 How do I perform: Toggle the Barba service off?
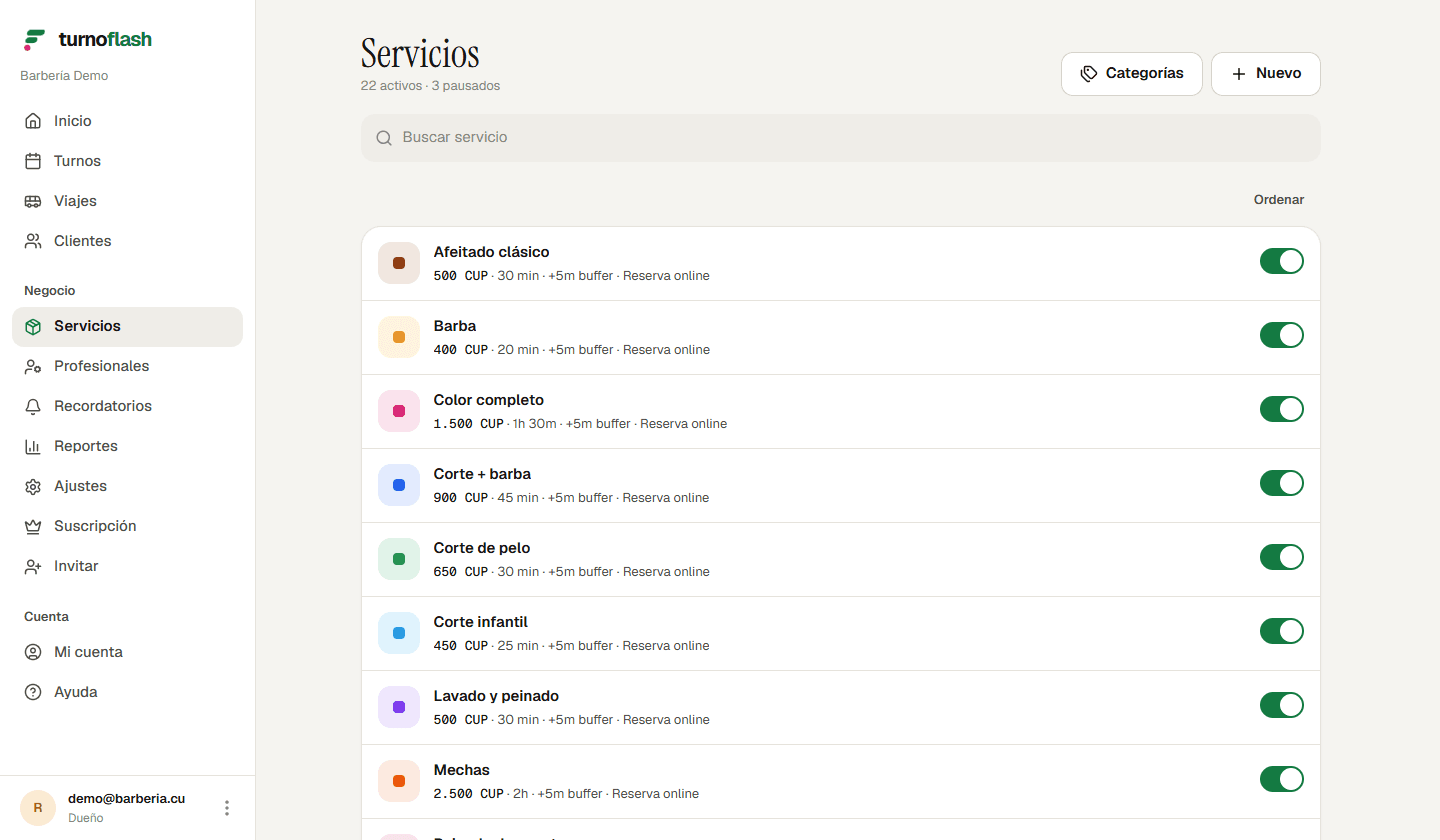click(1282, 335)
